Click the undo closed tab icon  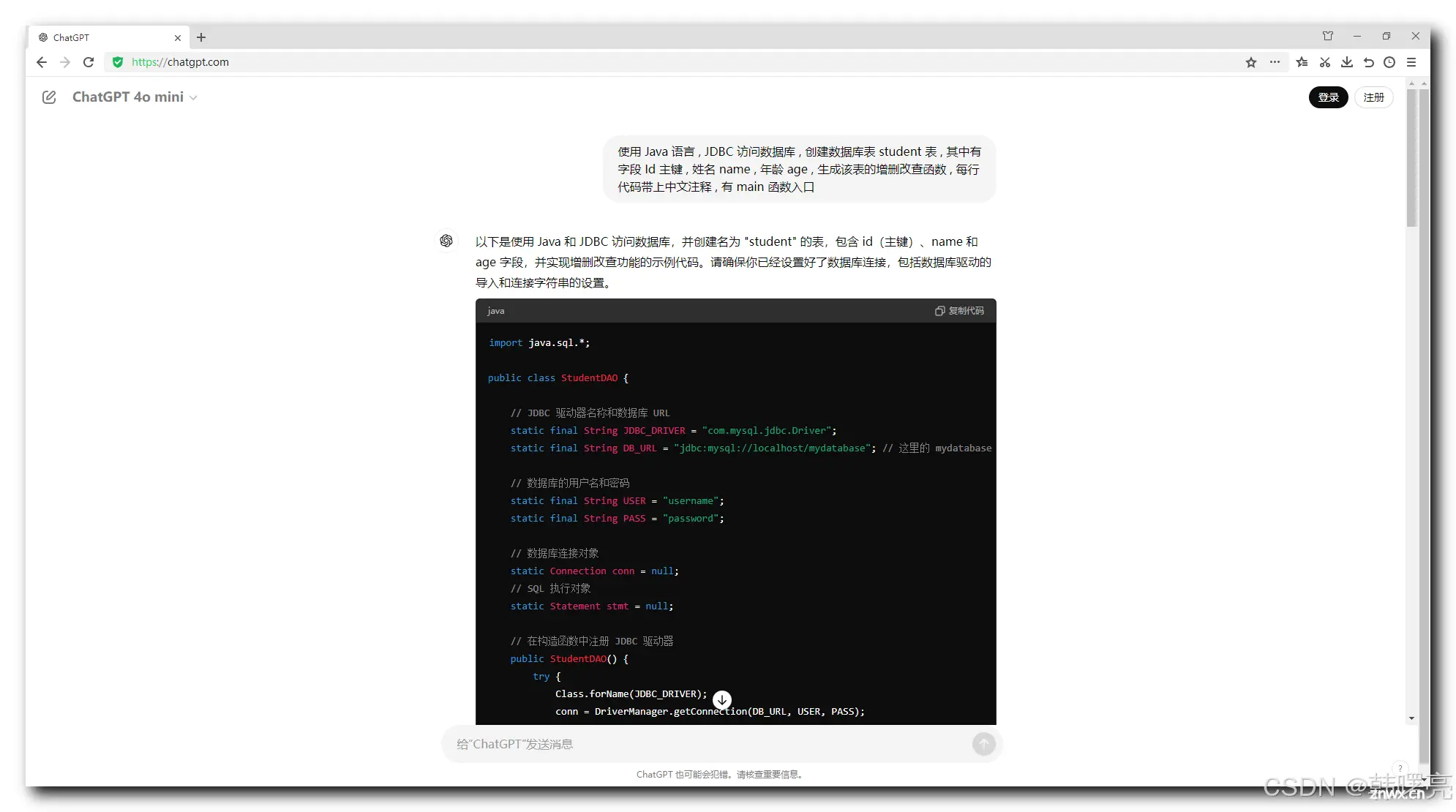[x=1368, y=62]
